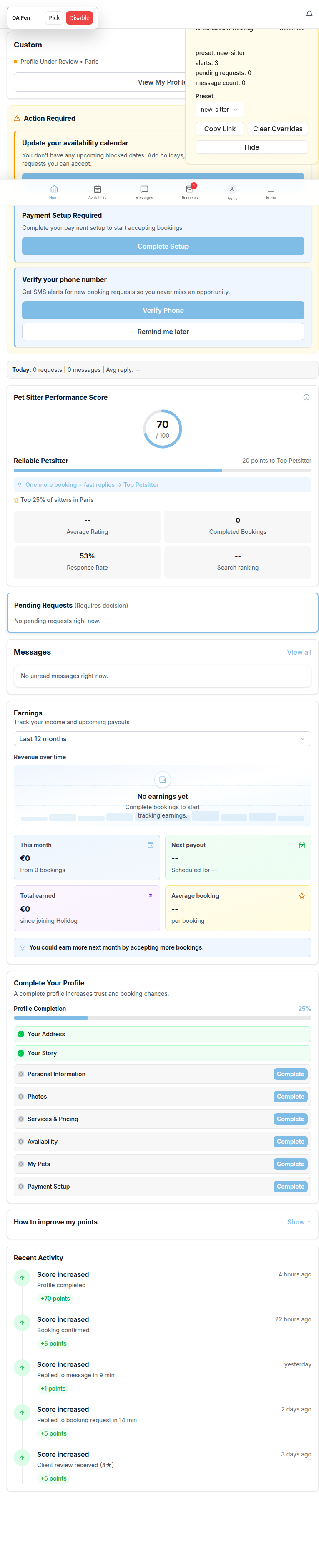Click the Next payout card
319x1568 pixels.
238,857
